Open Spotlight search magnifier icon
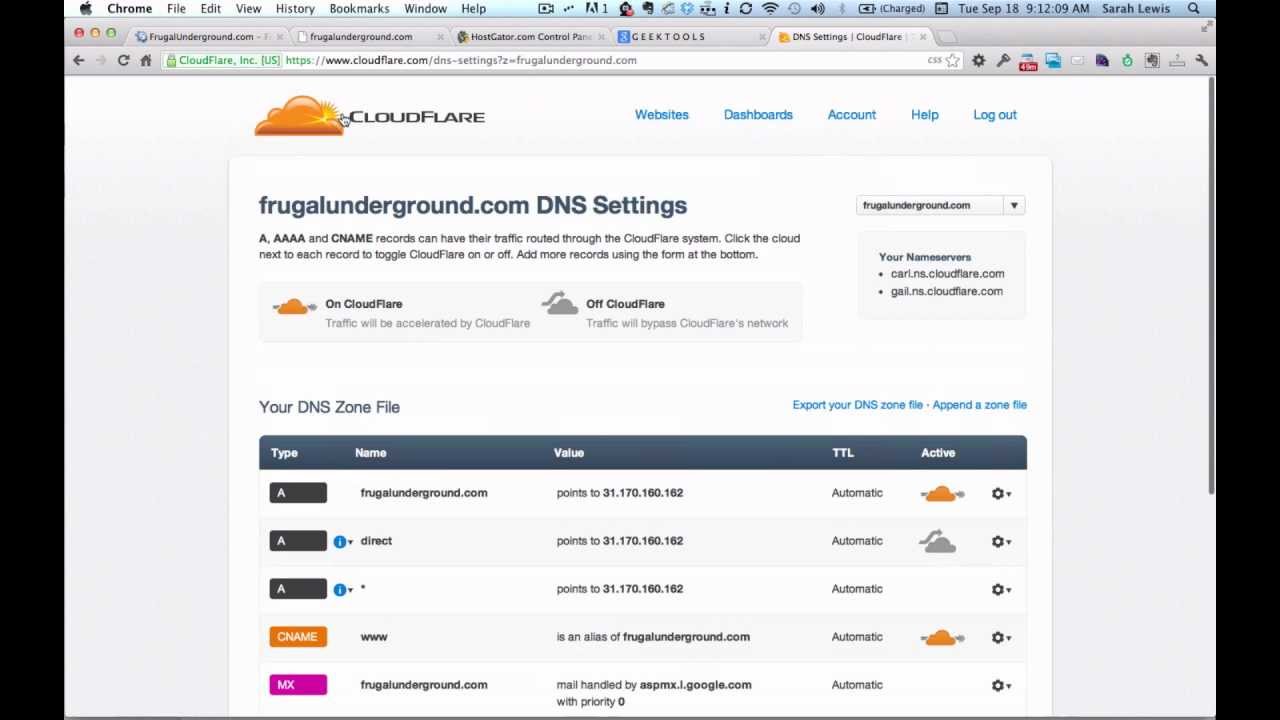Screen dimensions: 1280x720 coord(1194,9)
